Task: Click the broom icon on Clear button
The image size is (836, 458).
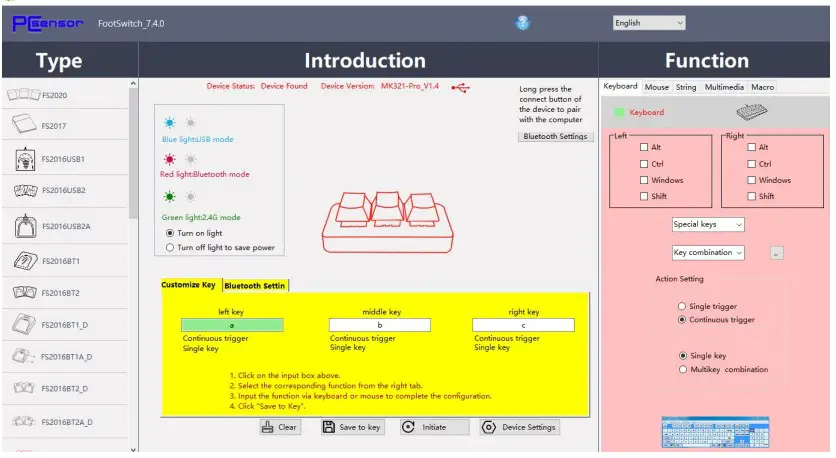Action: coord(268,427)
